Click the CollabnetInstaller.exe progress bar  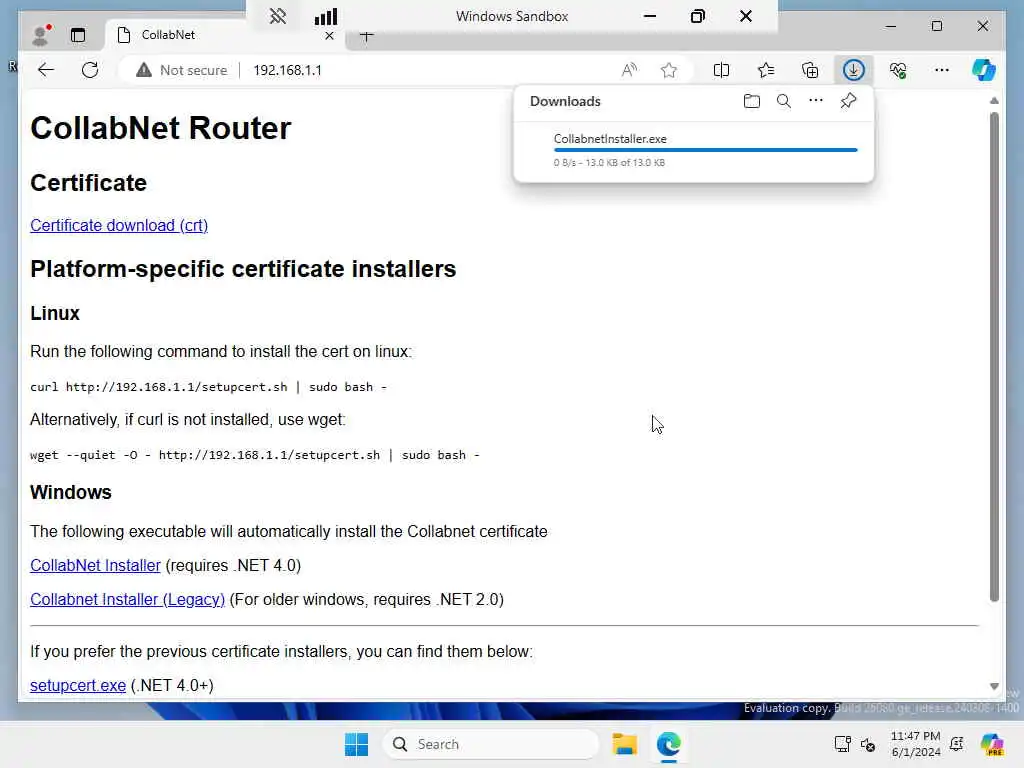(x=705, y=150)
